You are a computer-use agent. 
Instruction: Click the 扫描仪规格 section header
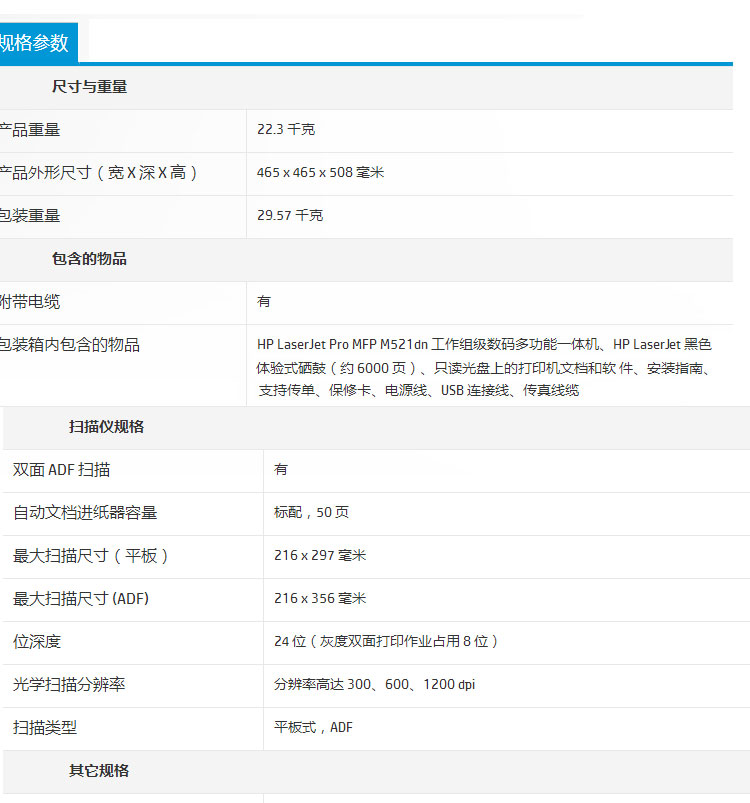(x=106, y=427)
